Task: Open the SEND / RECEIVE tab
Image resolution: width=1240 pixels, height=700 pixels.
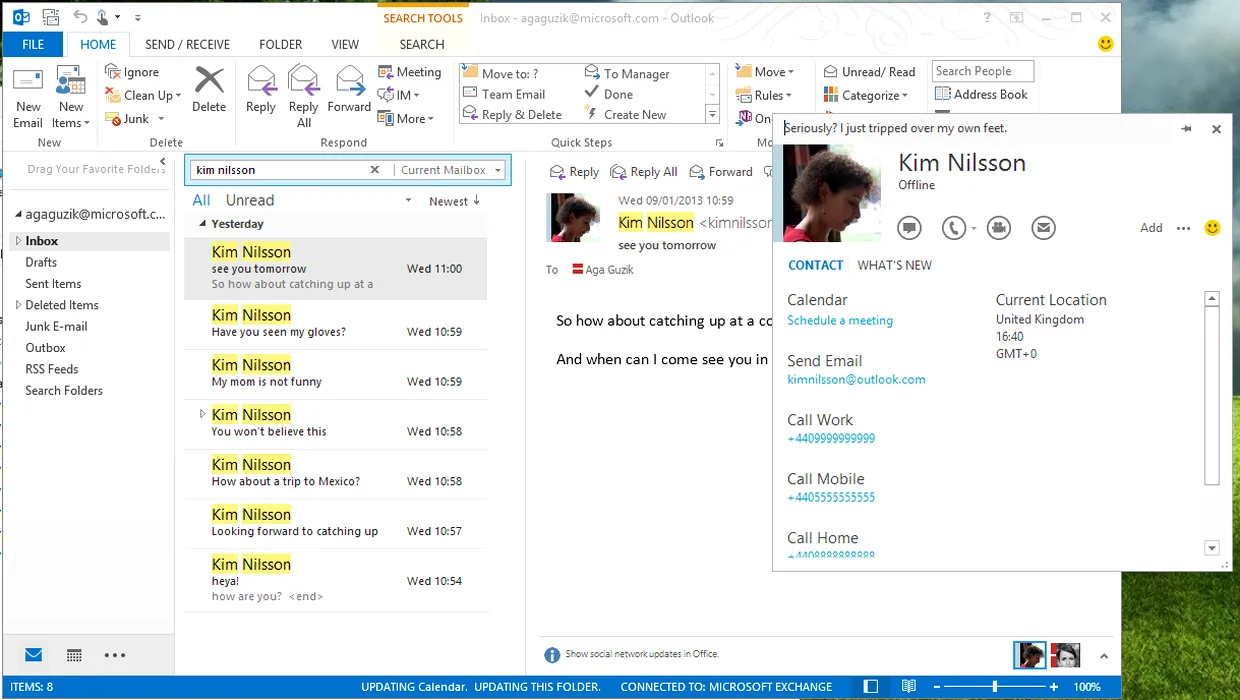Action: 187,44
